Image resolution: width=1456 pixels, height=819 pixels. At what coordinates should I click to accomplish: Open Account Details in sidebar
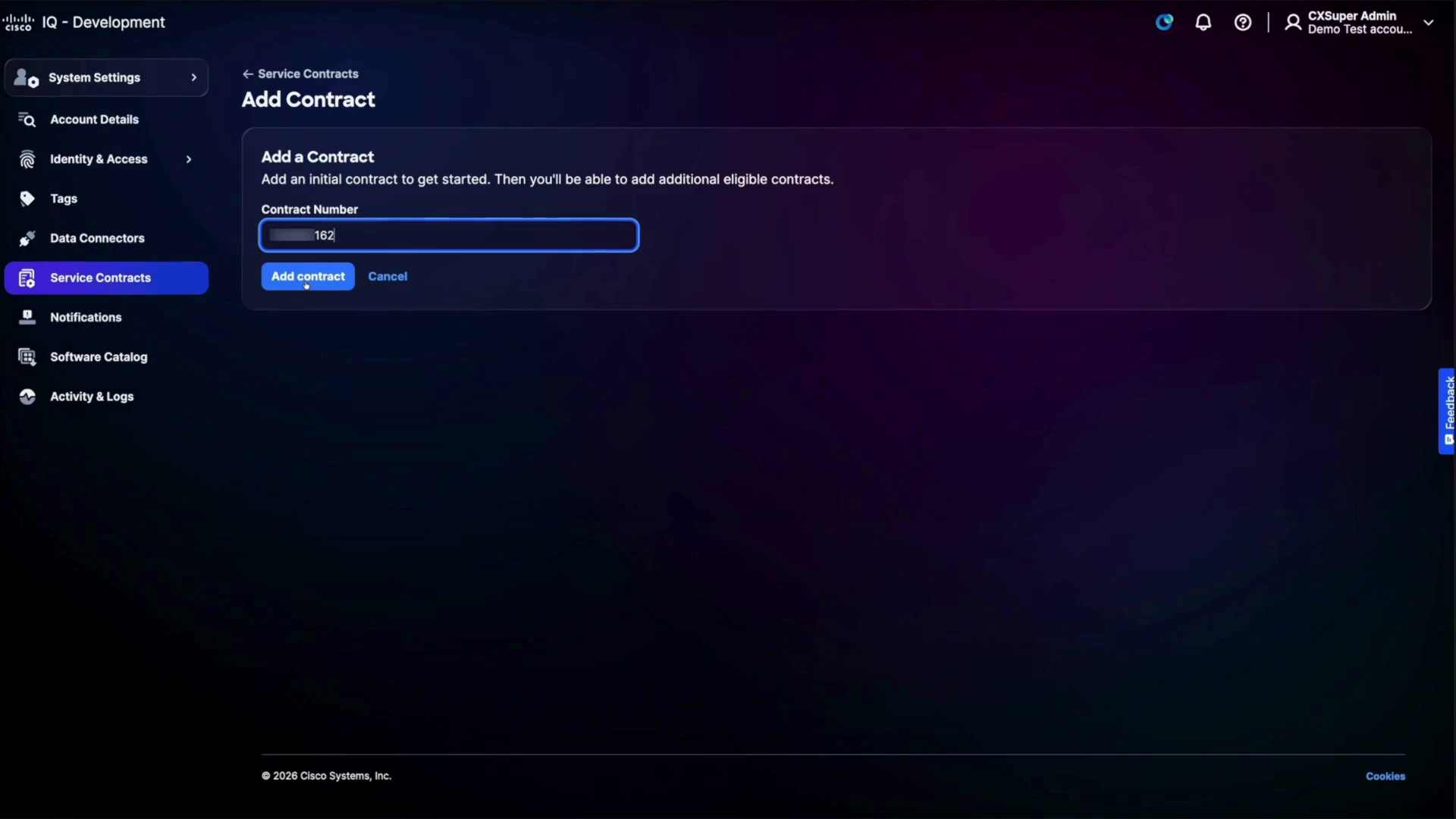(x=94, y=120)
